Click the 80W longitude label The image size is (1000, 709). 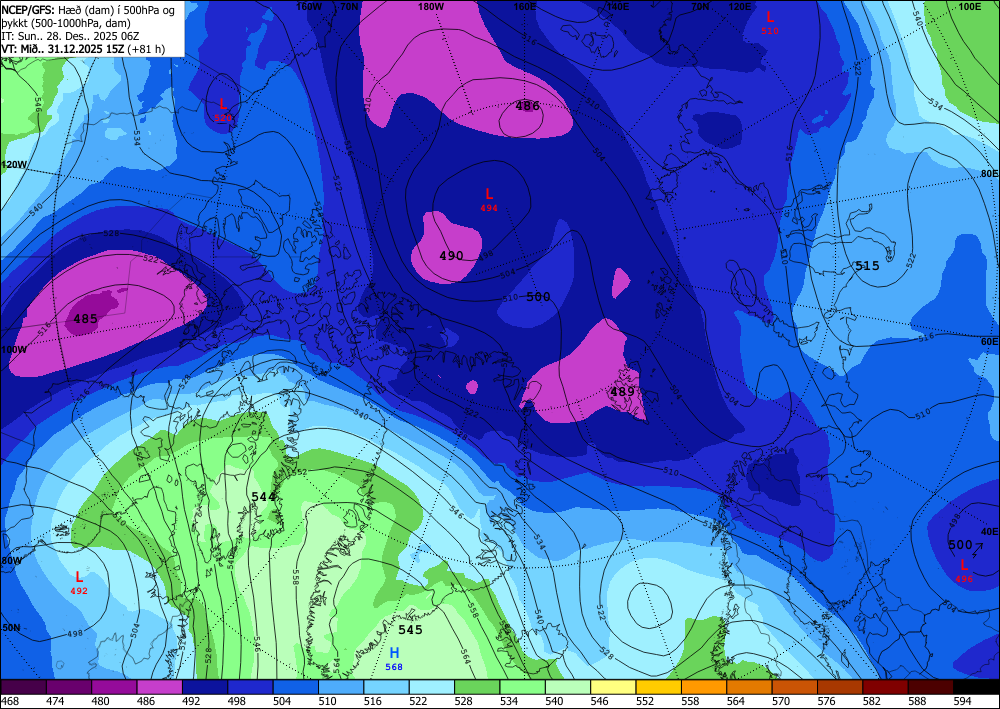pyautogui.click(x=11, y=561)
